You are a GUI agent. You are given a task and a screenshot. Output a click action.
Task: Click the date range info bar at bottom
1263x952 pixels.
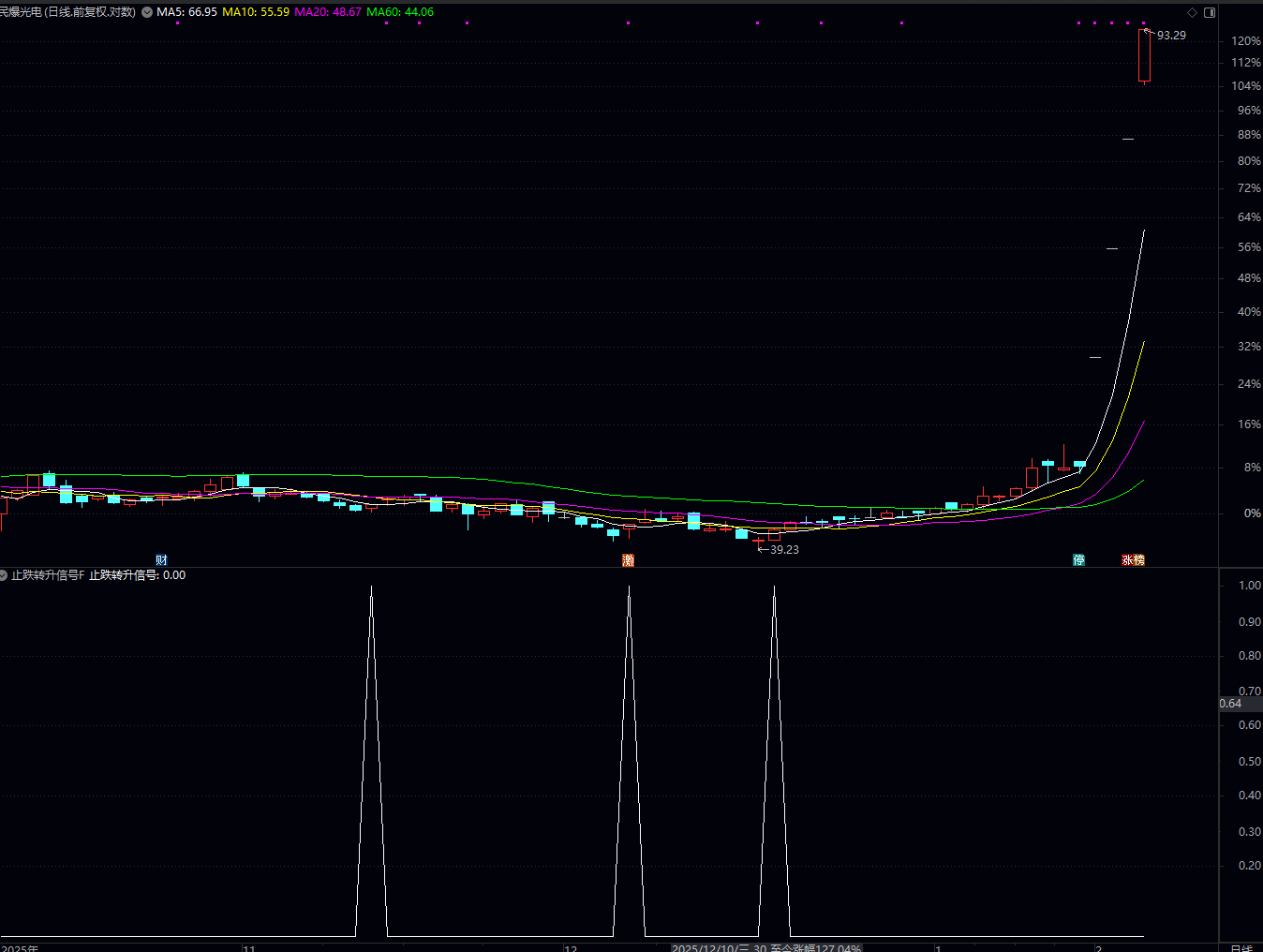point(766,947)
